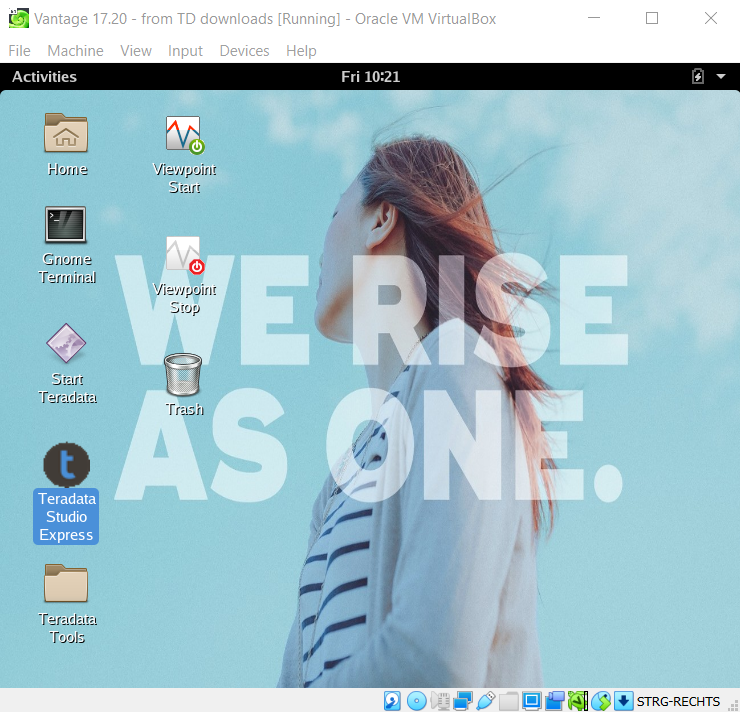Click the hard disk activity status icon
Screen dimensions: 740x712
[x=393, y=701]
